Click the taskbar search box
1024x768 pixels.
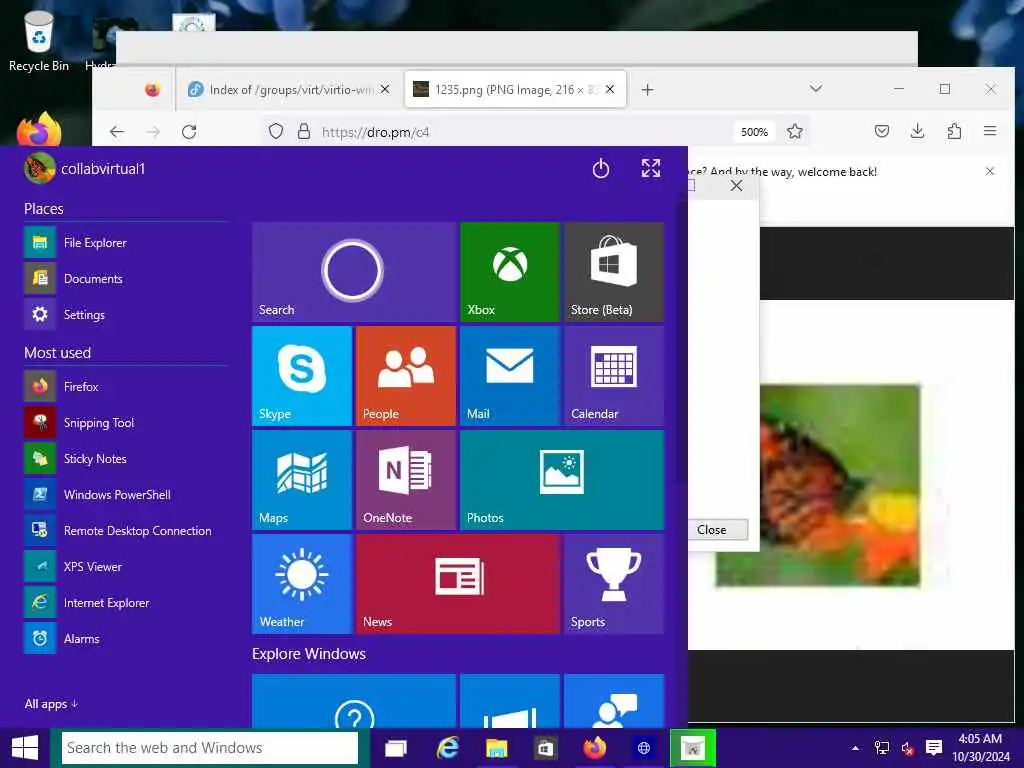(210, 748)
